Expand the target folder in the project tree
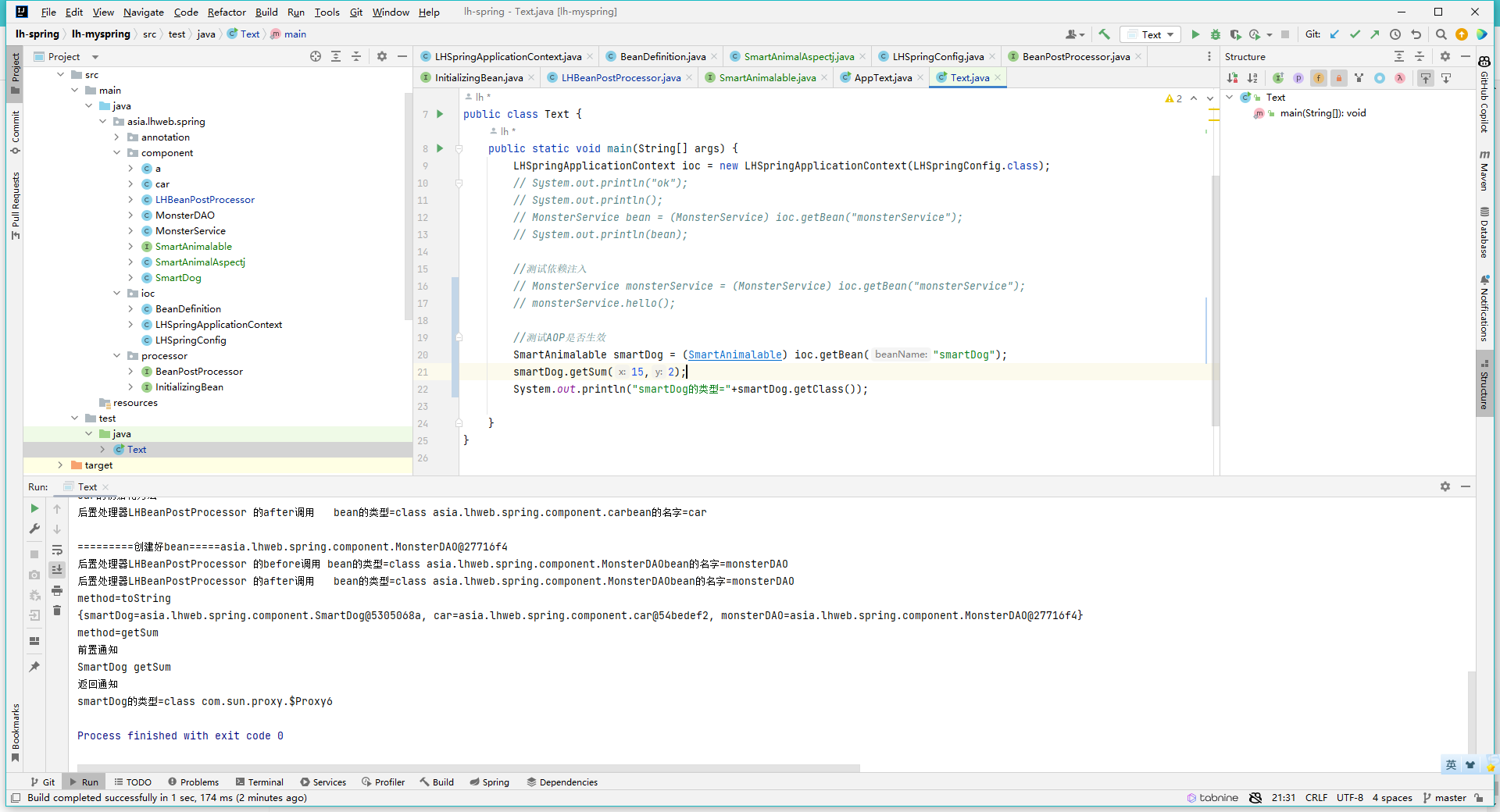This screenshot has height=812, width=1500. click(60, 465)
